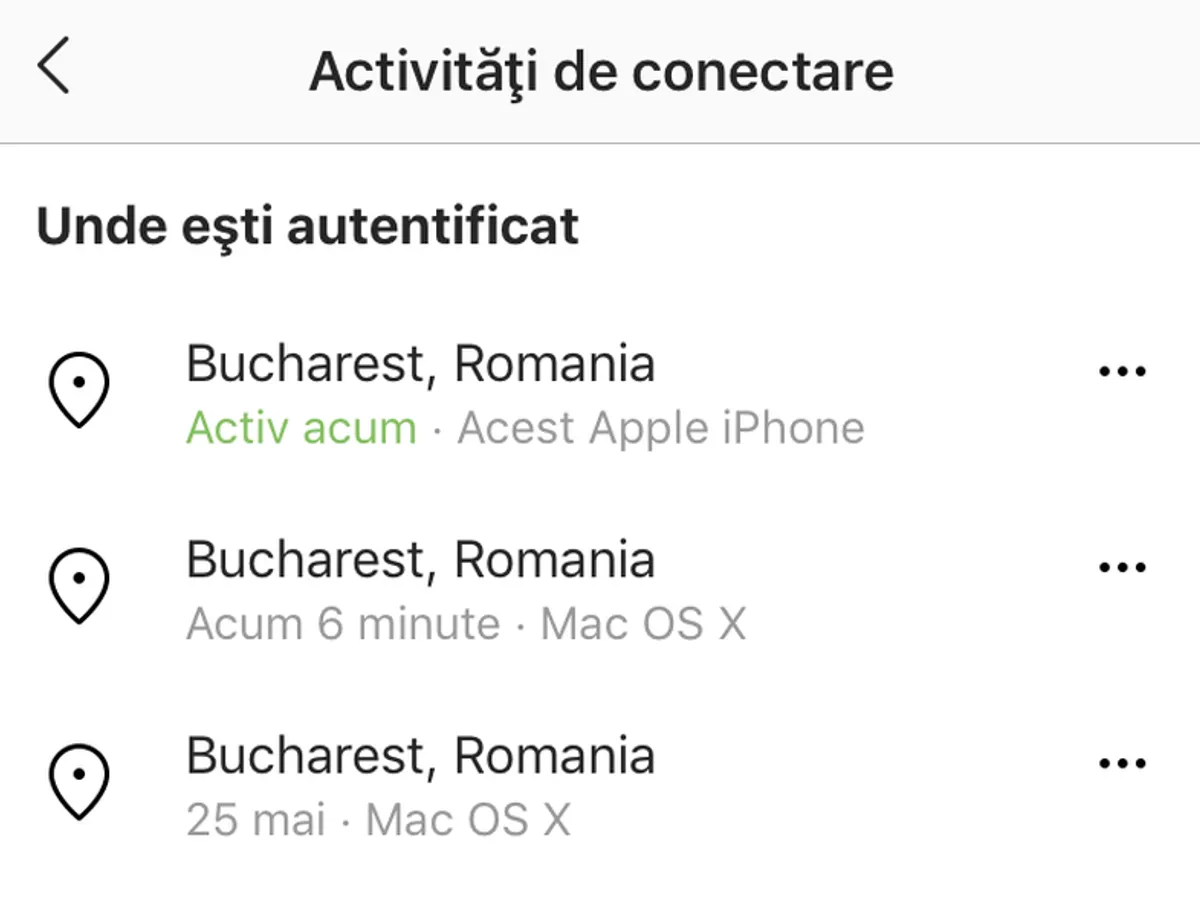Viewport: 1200px width, 900px height.
Task: Select Bucharest, Romania entry dated 25 mai
Action: pos(420,756)
